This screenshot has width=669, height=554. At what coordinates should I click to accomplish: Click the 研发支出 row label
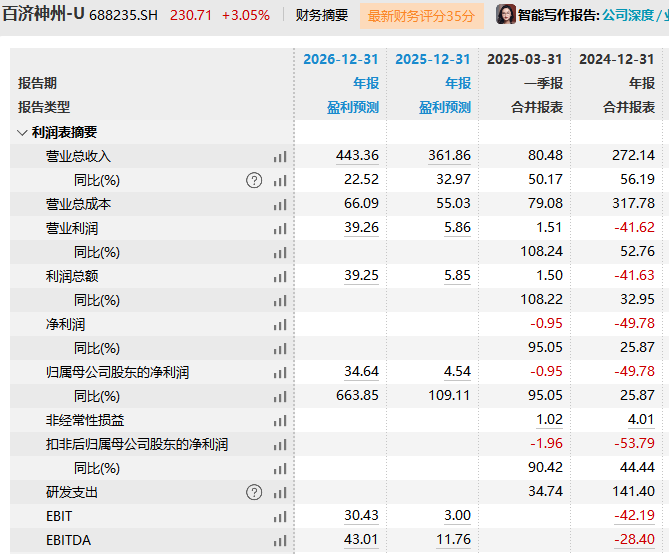tap(72, 492)
